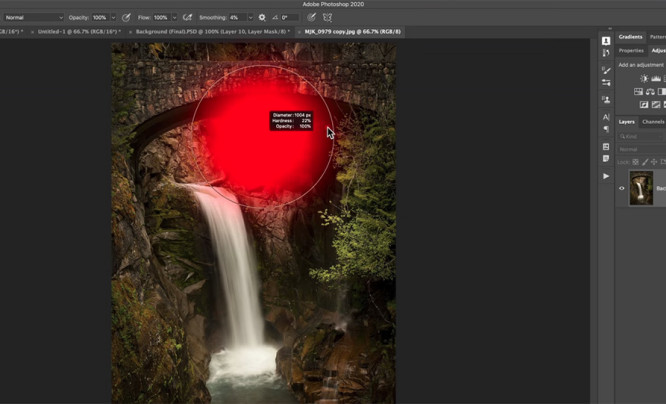Switch to the Channels tab
This screenshot has height=404, width=666.
click(x=653, y=122)
